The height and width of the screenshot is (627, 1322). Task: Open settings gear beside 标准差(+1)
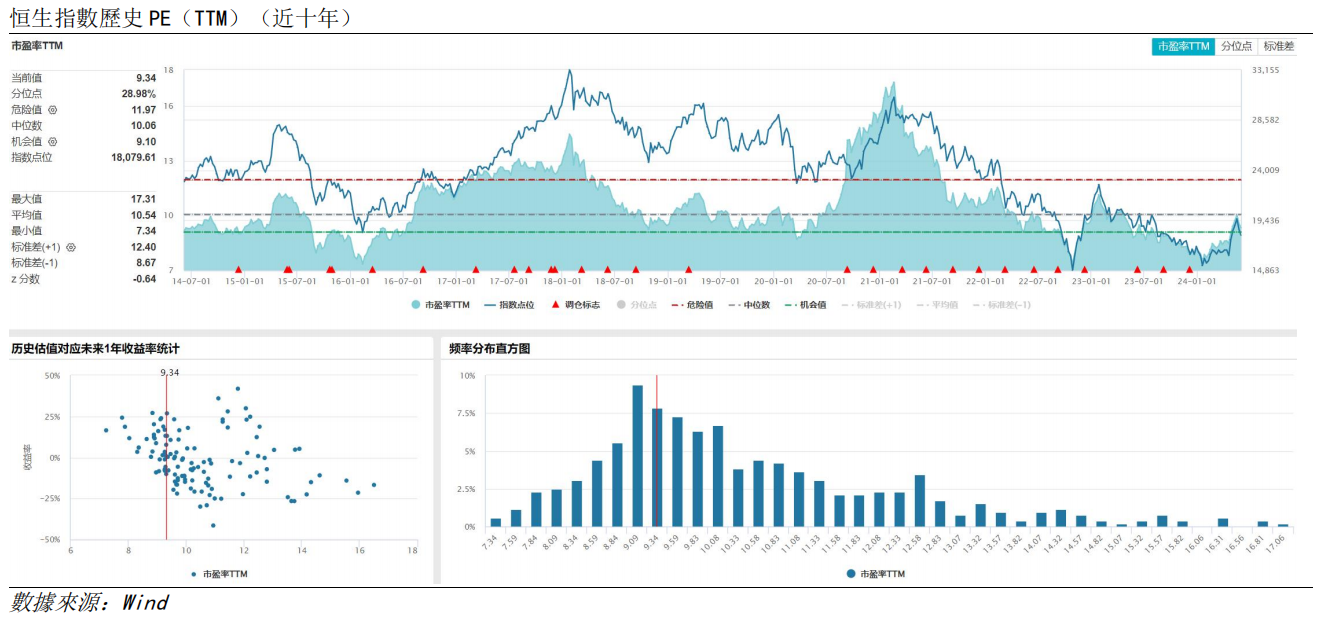point(71,247)
